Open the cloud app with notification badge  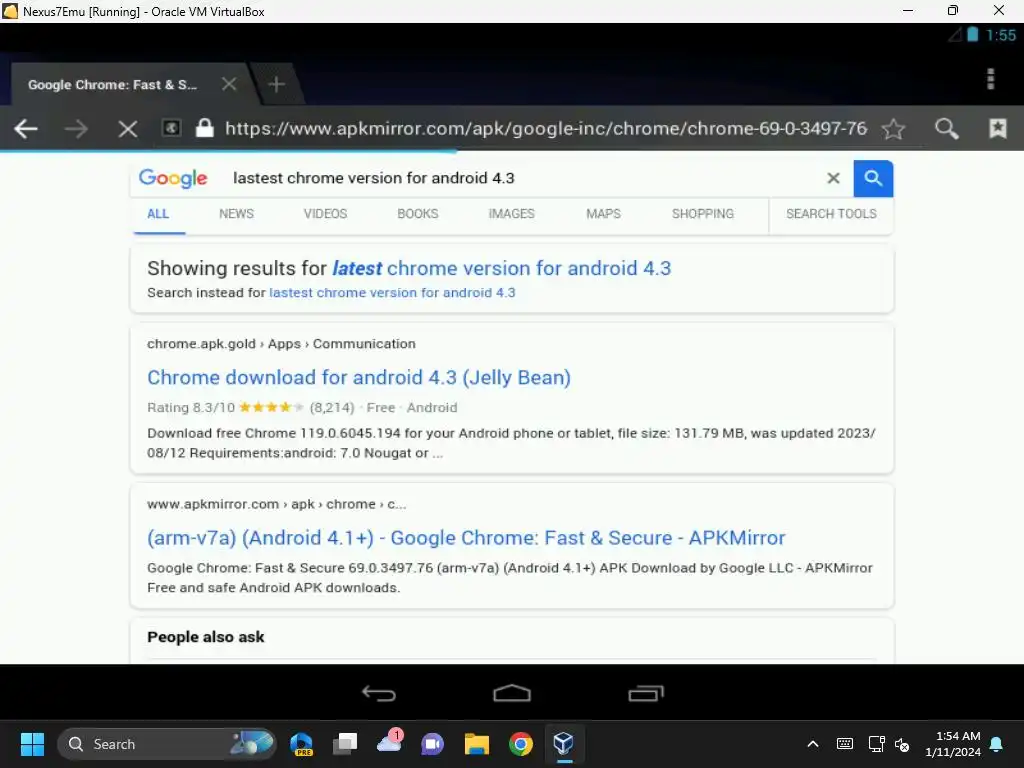390,743
